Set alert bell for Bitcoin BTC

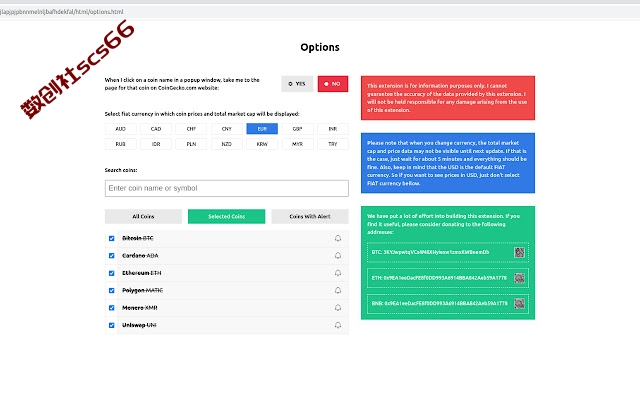(338, 238)
